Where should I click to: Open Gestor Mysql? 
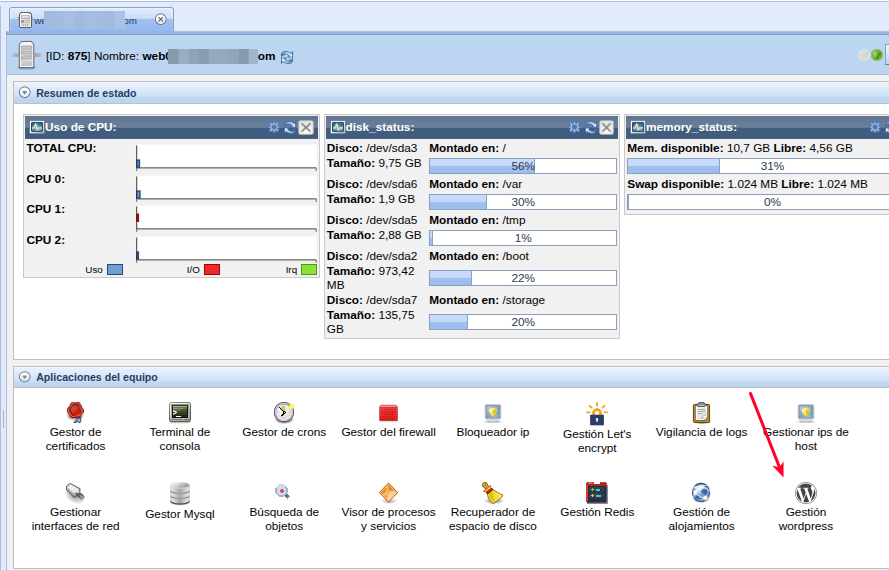point(180,494)
